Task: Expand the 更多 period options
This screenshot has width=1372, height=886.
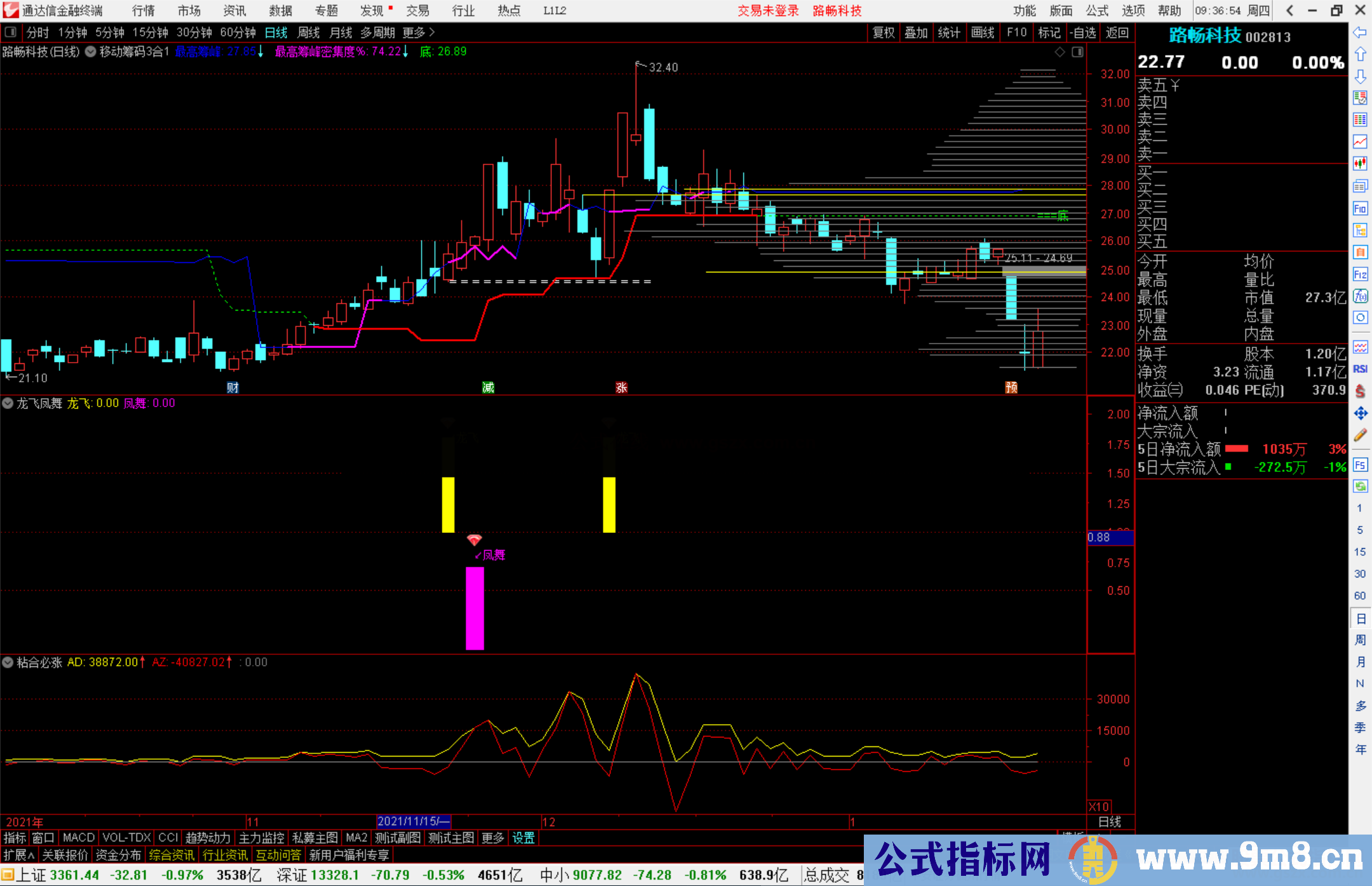Action: click(x=419, y=32)
